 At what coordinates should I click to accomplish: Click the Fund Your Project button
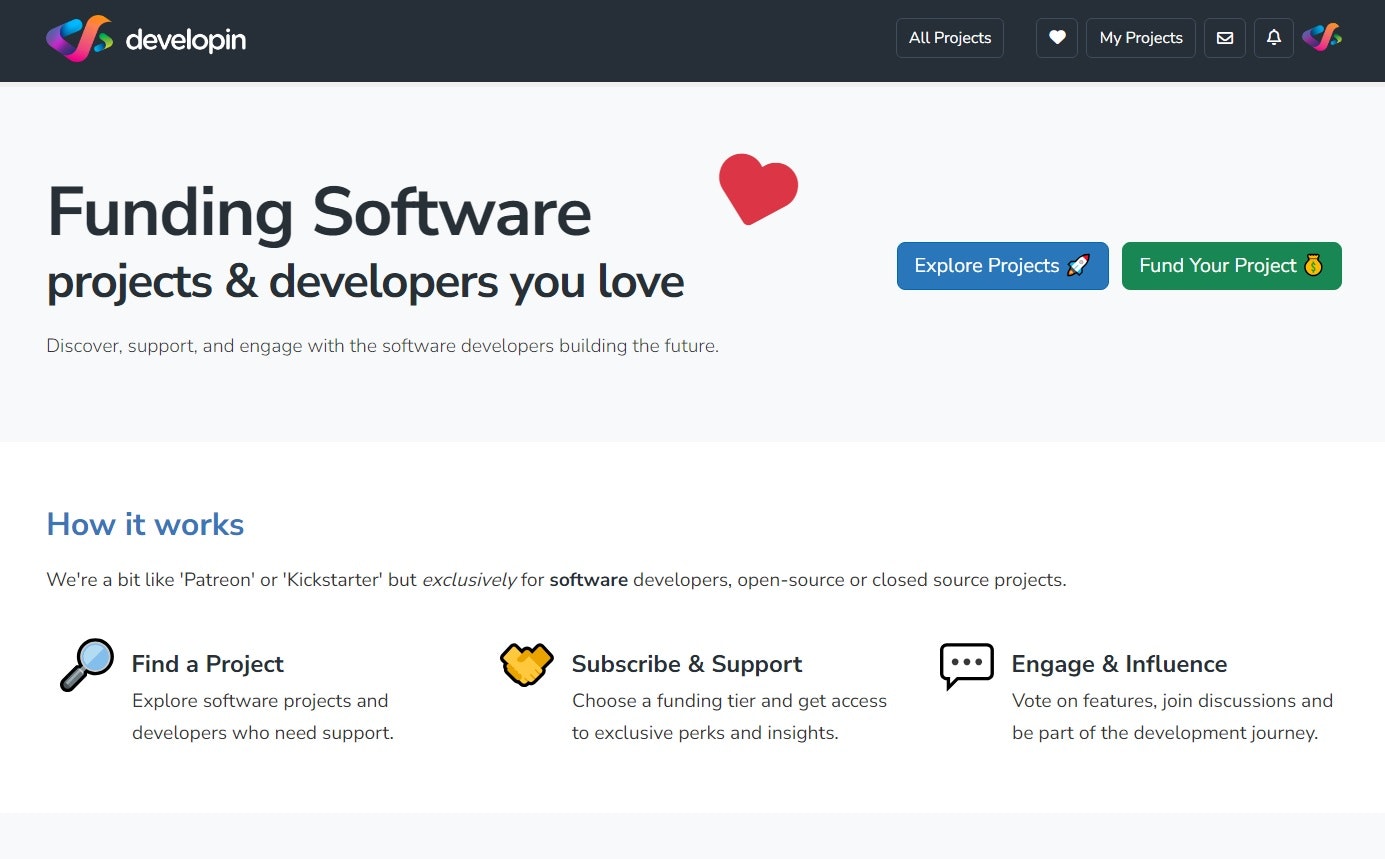(x=1231, y=266)
